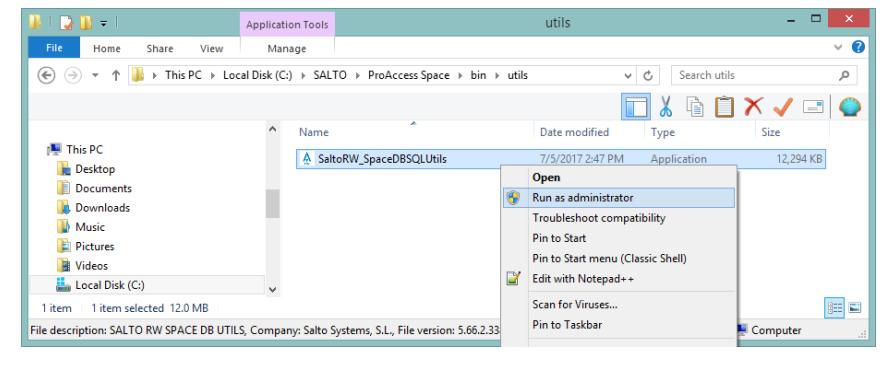Open Downloads in navigation pane
894x368 pixels.
click(102, 208)
